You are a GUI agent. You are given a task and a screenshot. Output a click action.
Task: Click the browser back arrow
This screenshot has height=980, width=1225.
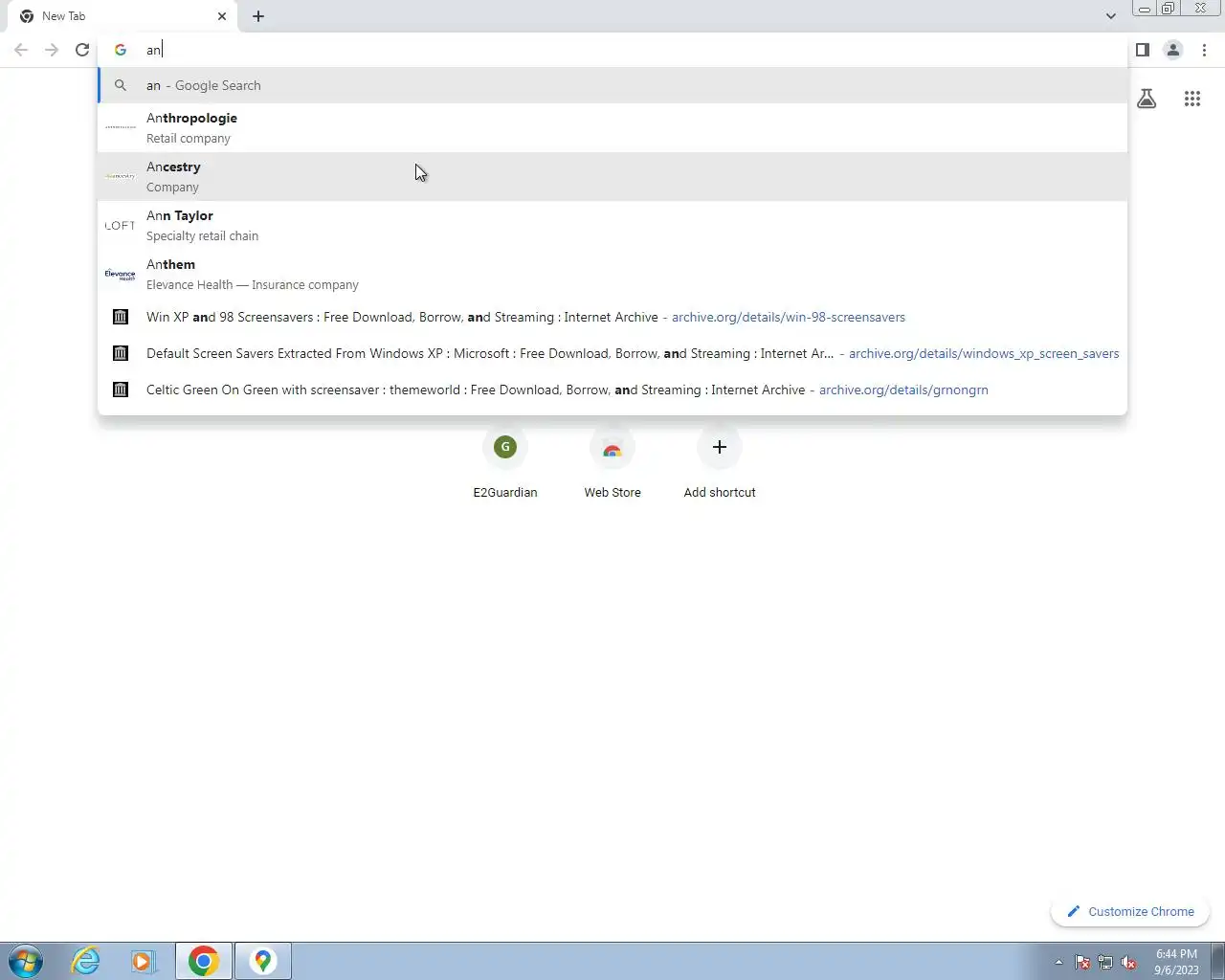coord(21,50)
